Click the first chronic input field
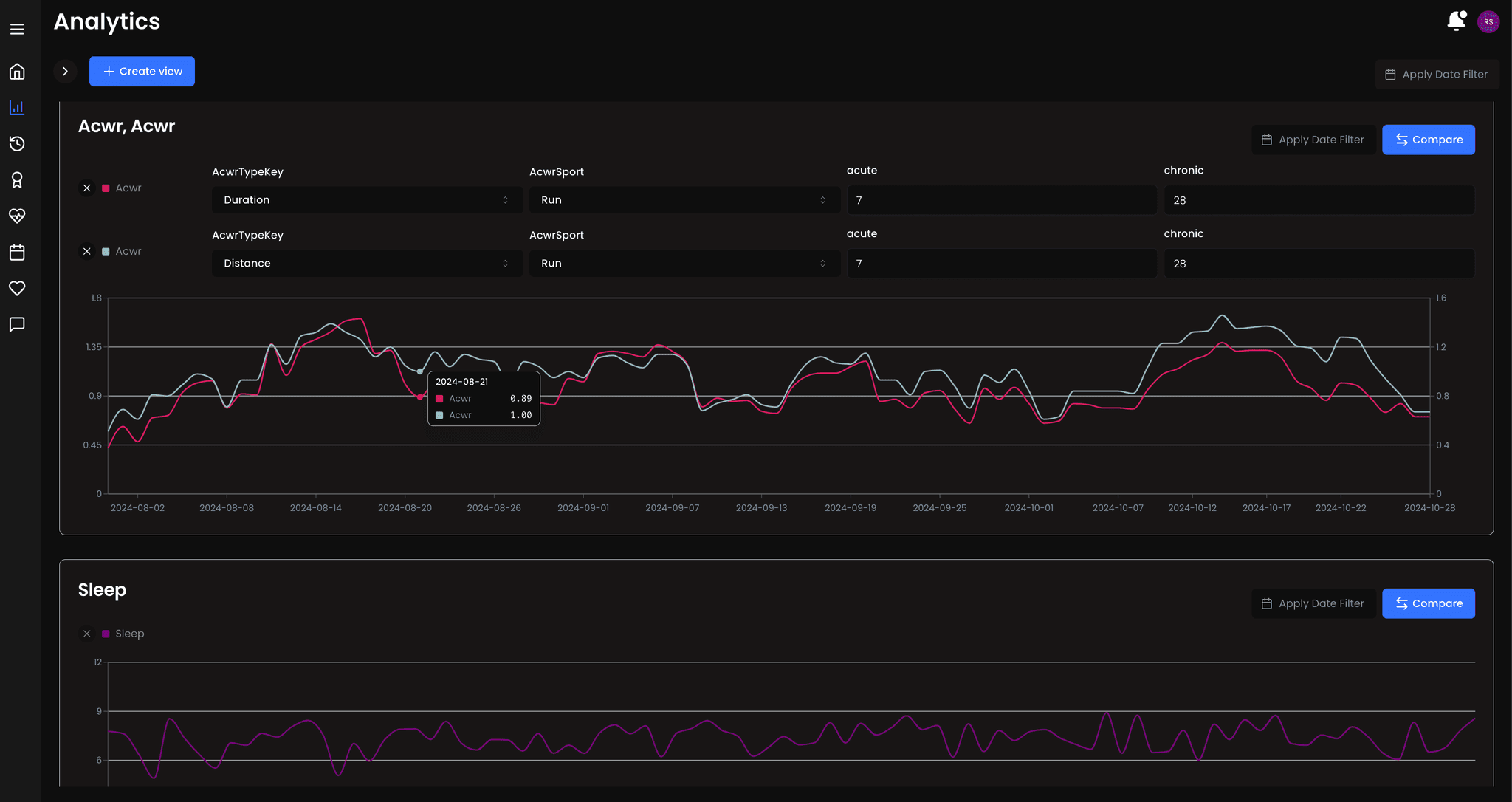Viewport: 1512px width, 802px height. 1319,200
